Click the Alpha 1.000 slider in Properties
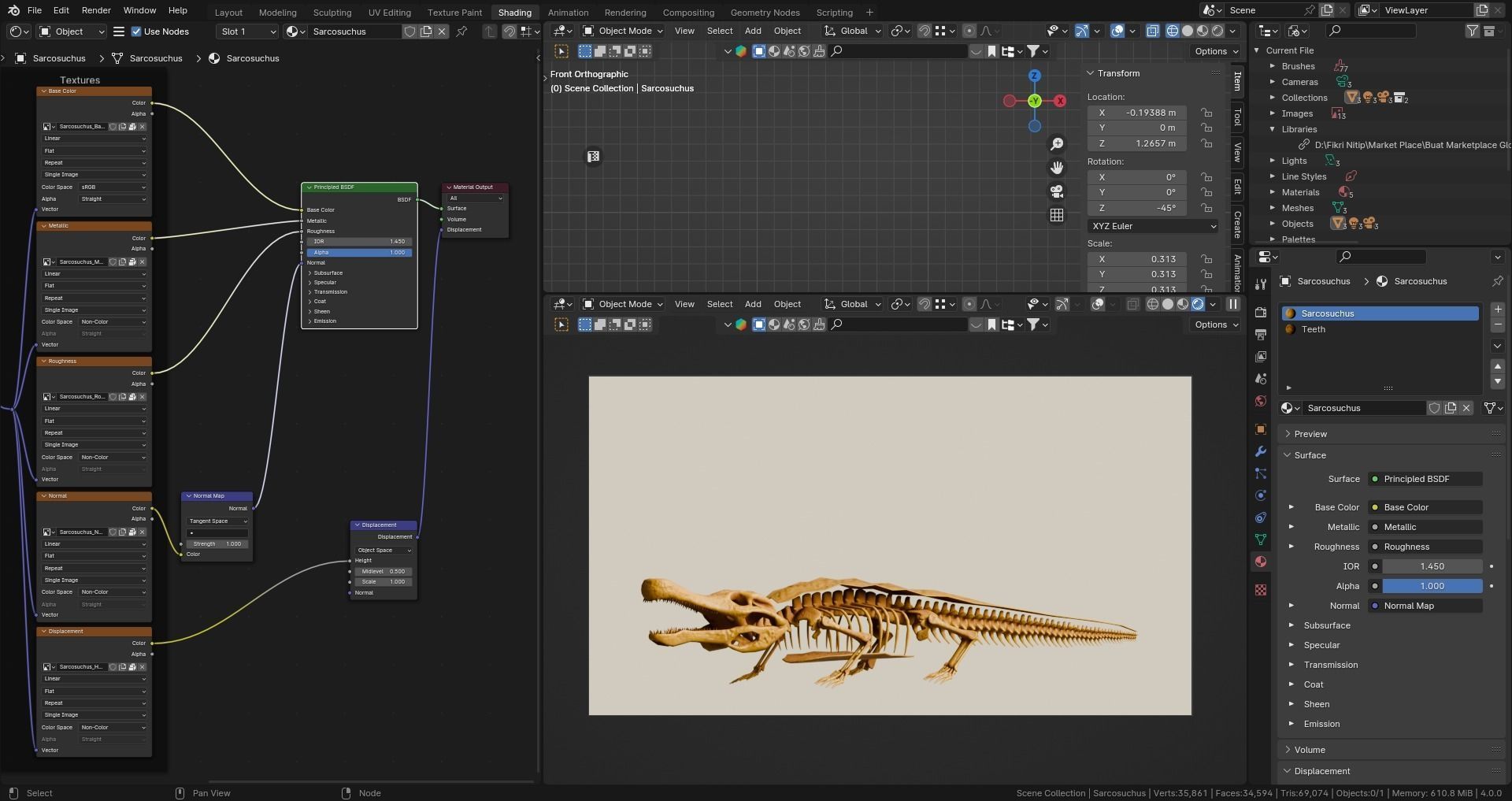The image size is (1512, 801). pos(1432,586)
